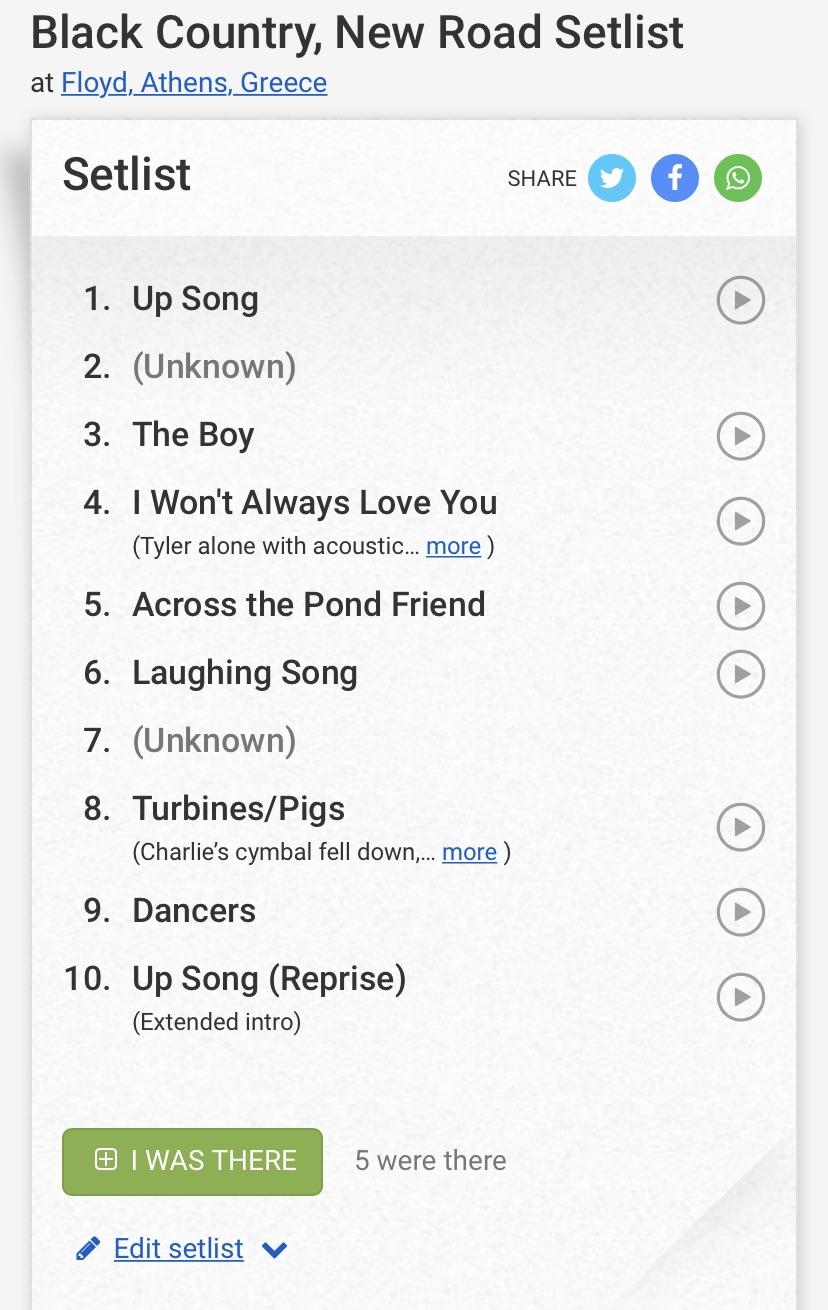
Task: Play "The Boy"
Action: 740,436
